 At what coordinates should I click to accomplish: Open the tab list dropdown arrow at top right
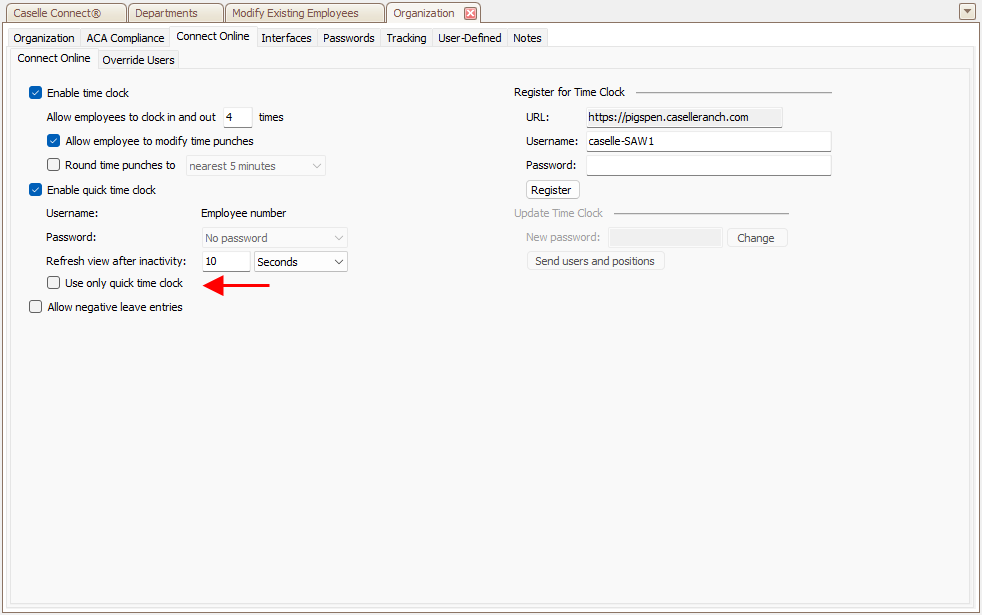(966, 12)
